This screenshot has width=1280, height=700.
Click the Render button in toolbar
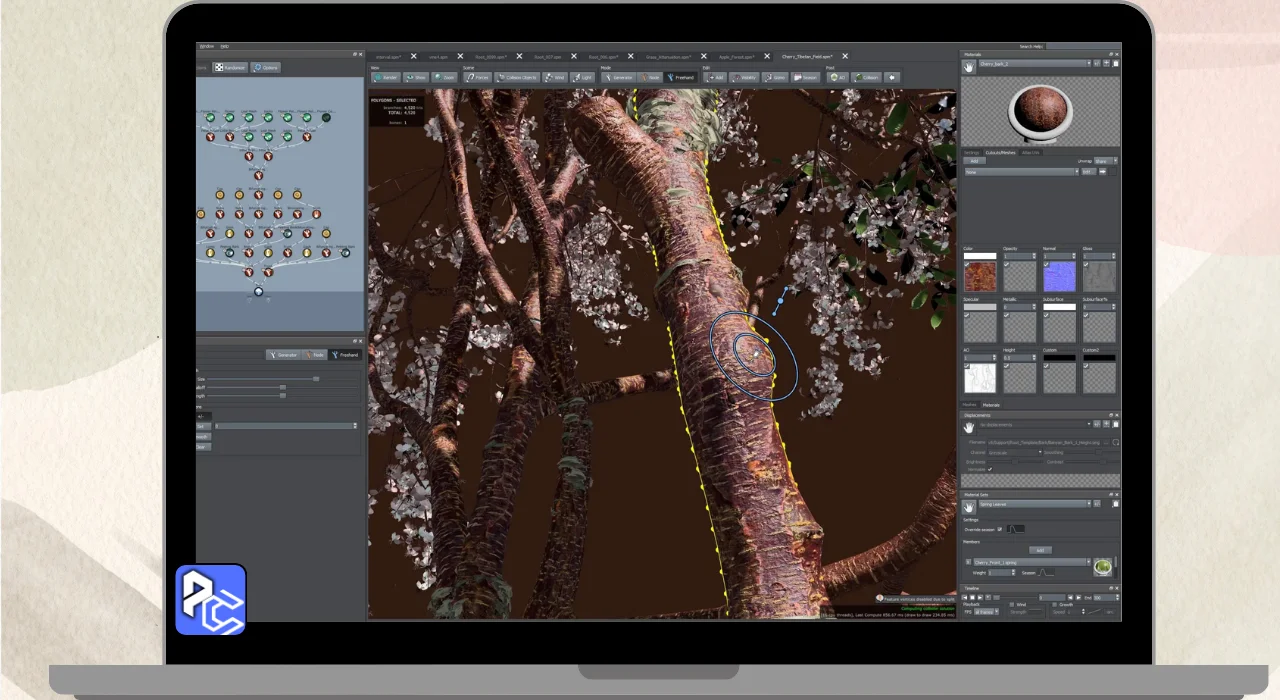click(x=384, y=77)
